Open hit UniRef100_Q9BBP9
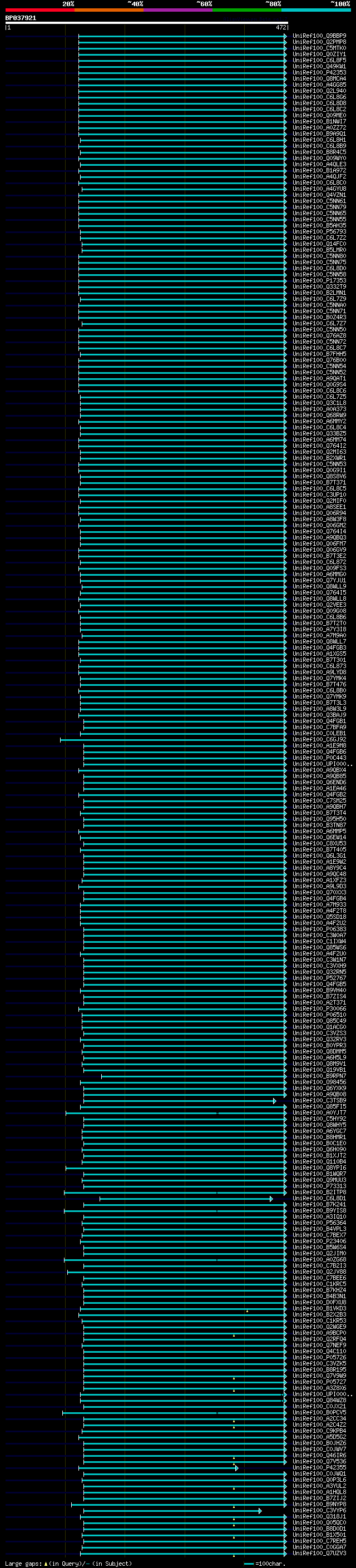 tap(319, 36)
